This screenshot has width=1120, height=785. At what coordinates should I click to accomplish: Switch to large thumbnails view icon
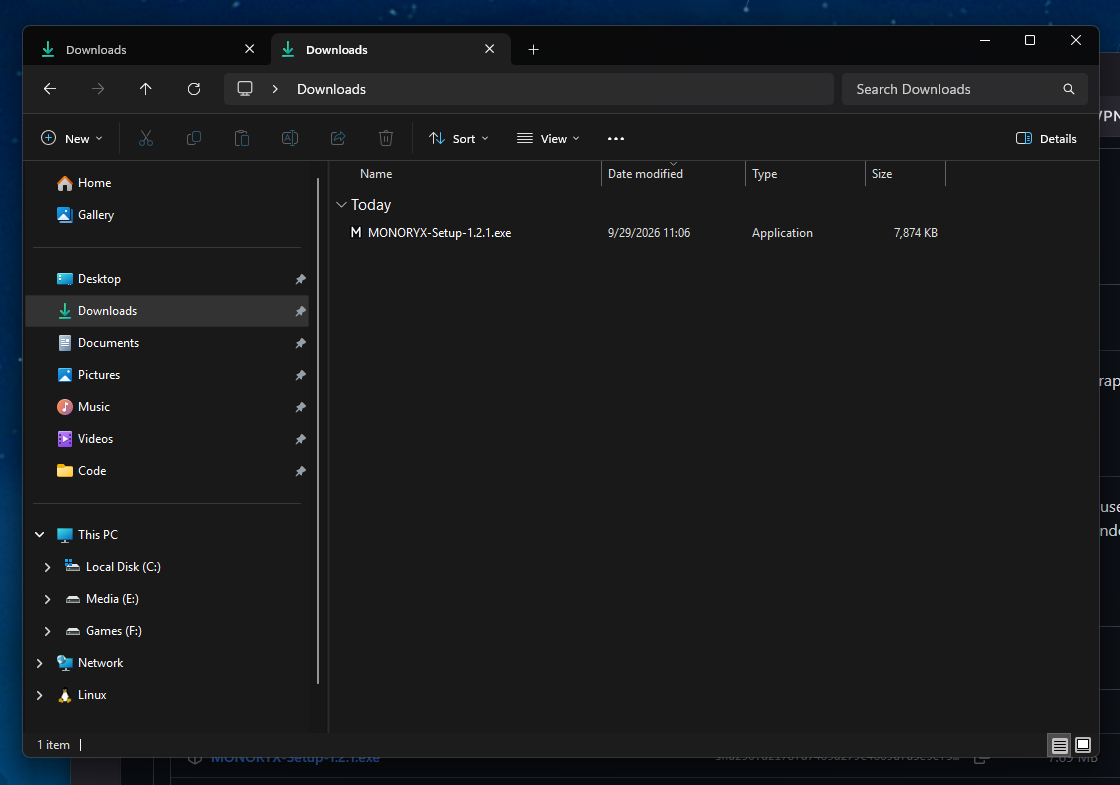(1083, 745)
